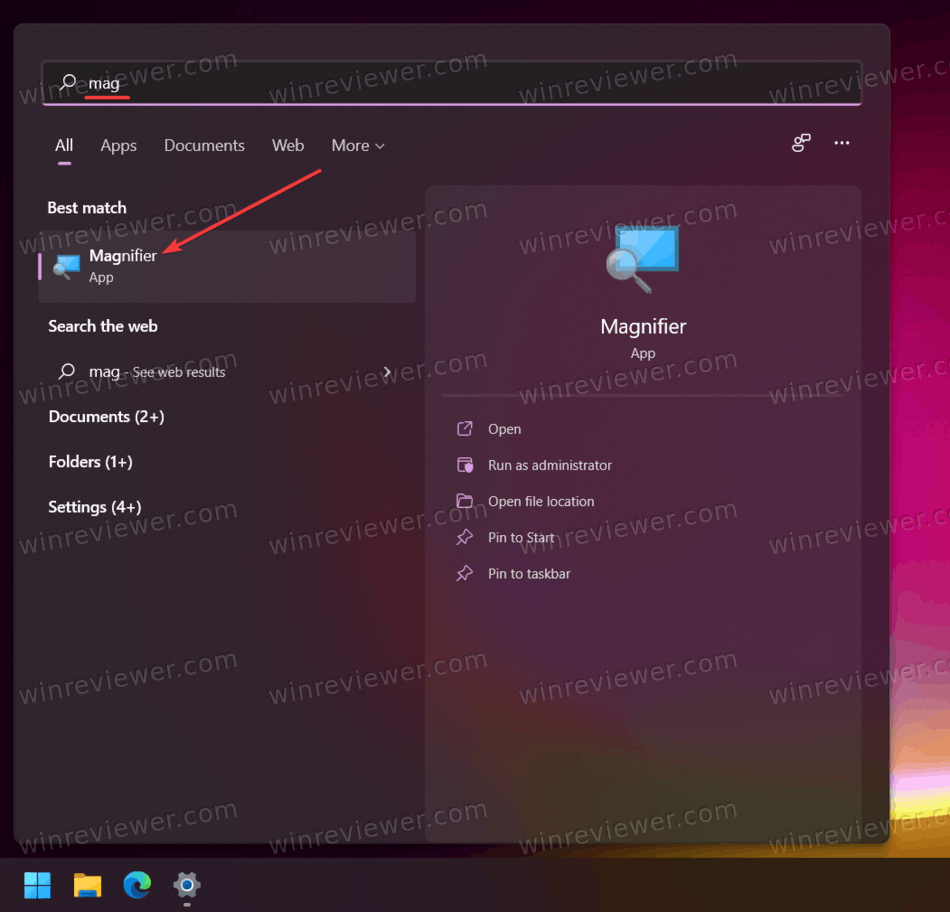Image resolution: width=950 pixels, height=912 pixels.
Task: Click the 'Best match' heading text
Action: (x=87, y=208)
